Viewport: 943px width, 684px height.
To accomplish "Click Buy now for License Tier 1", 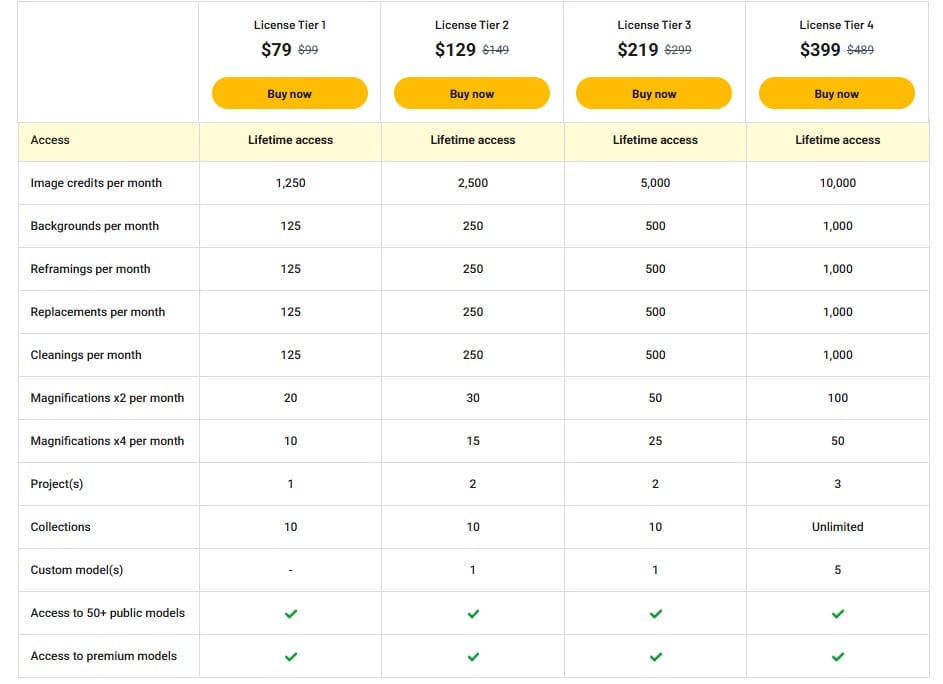I will 289,94.
